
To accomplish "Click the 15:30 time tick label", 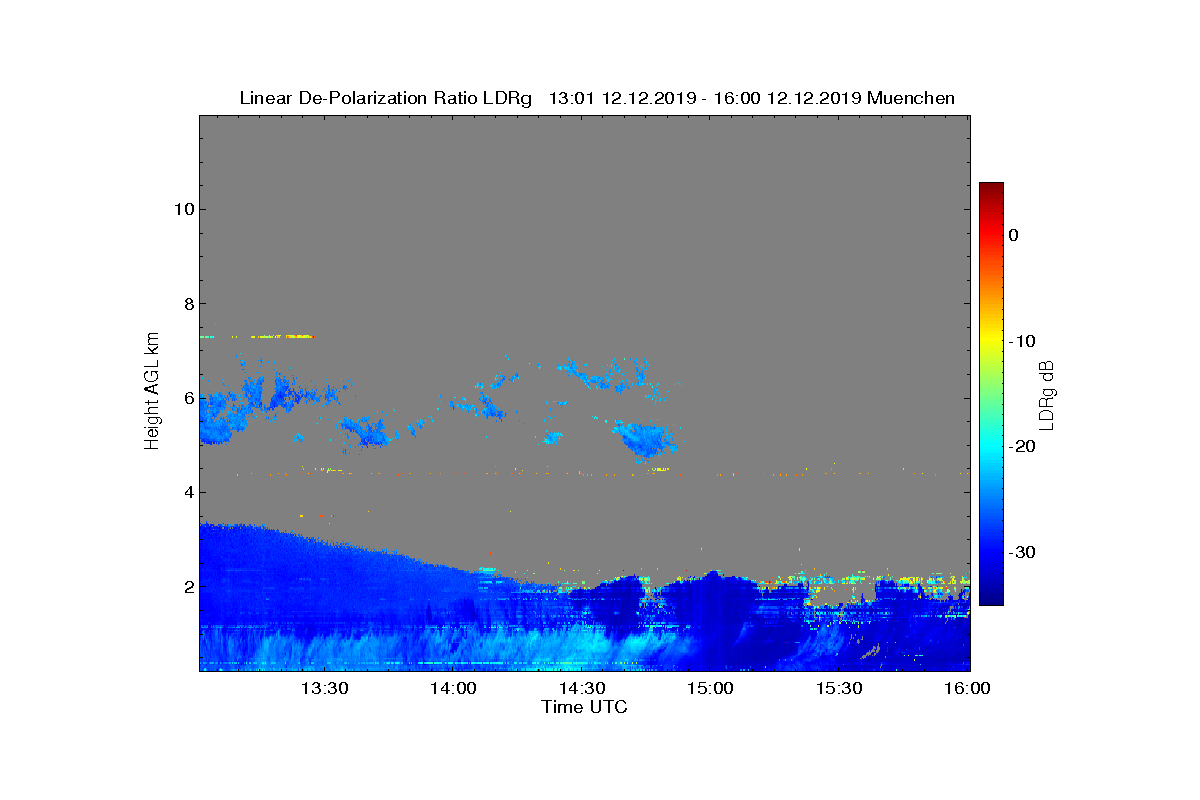I will [840, 688].
